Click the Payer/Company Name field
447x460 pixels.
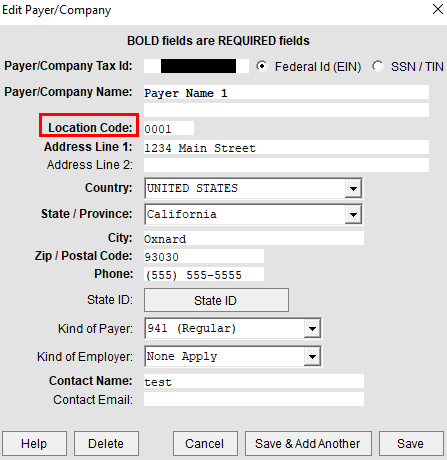tap(286, 92)
